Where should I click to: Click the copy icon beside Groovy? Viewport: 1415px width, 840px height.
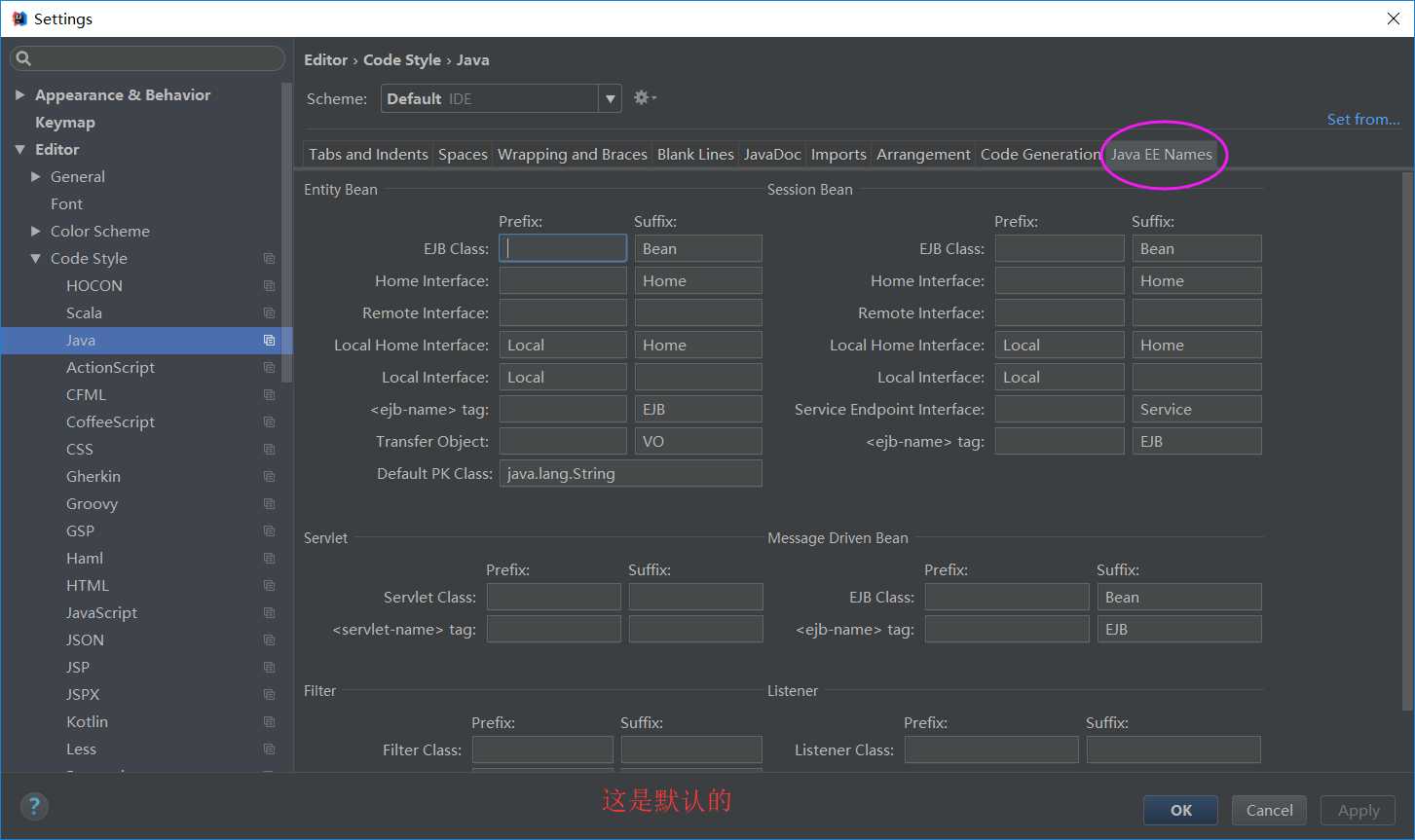270,503
